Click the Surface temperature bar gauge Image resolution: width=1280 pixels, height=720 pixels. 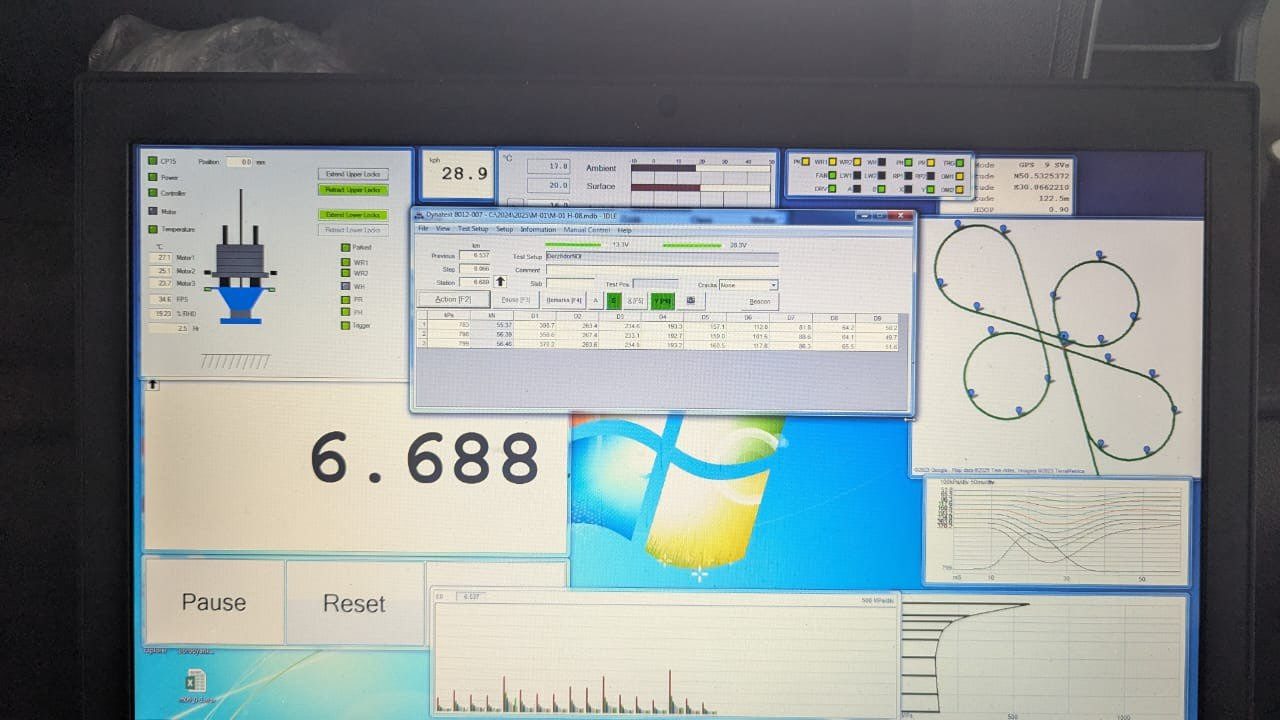click(701, 186)
